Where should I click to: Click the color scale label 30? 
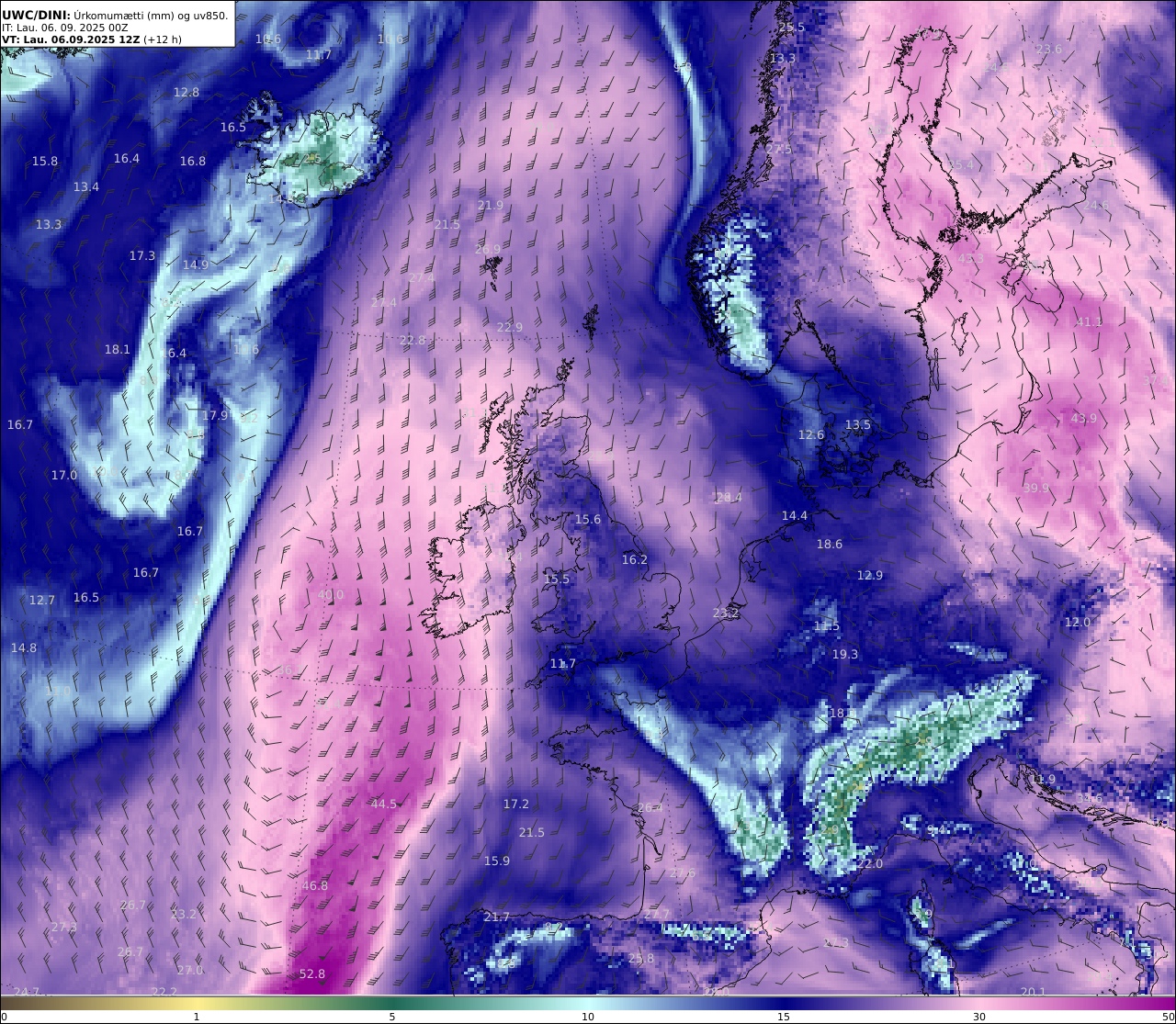pos(979,1017)
